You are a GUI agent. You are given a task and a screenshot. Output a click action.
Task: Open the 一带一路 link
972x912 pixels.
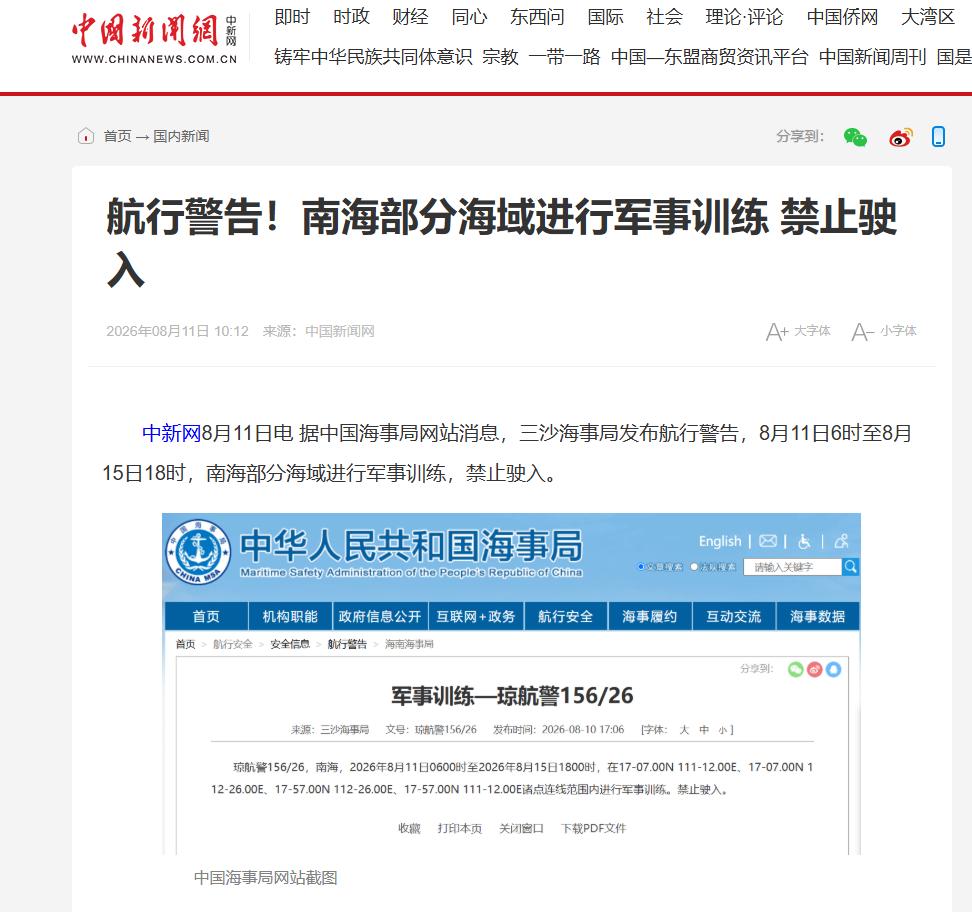tap(564, 57)
